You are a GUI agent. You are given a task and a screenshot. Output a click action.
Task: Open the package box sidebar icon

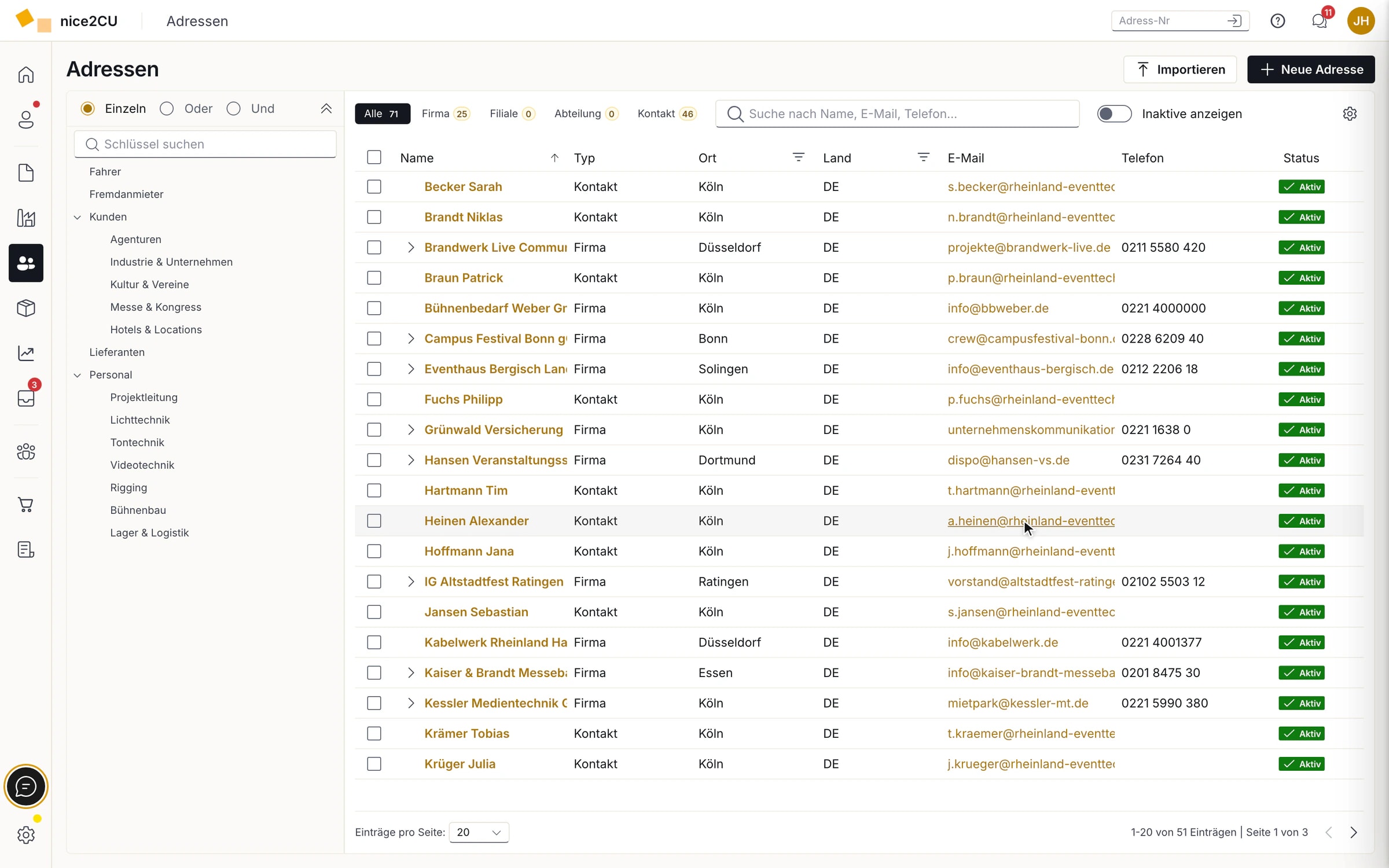[x=26, y=308]
